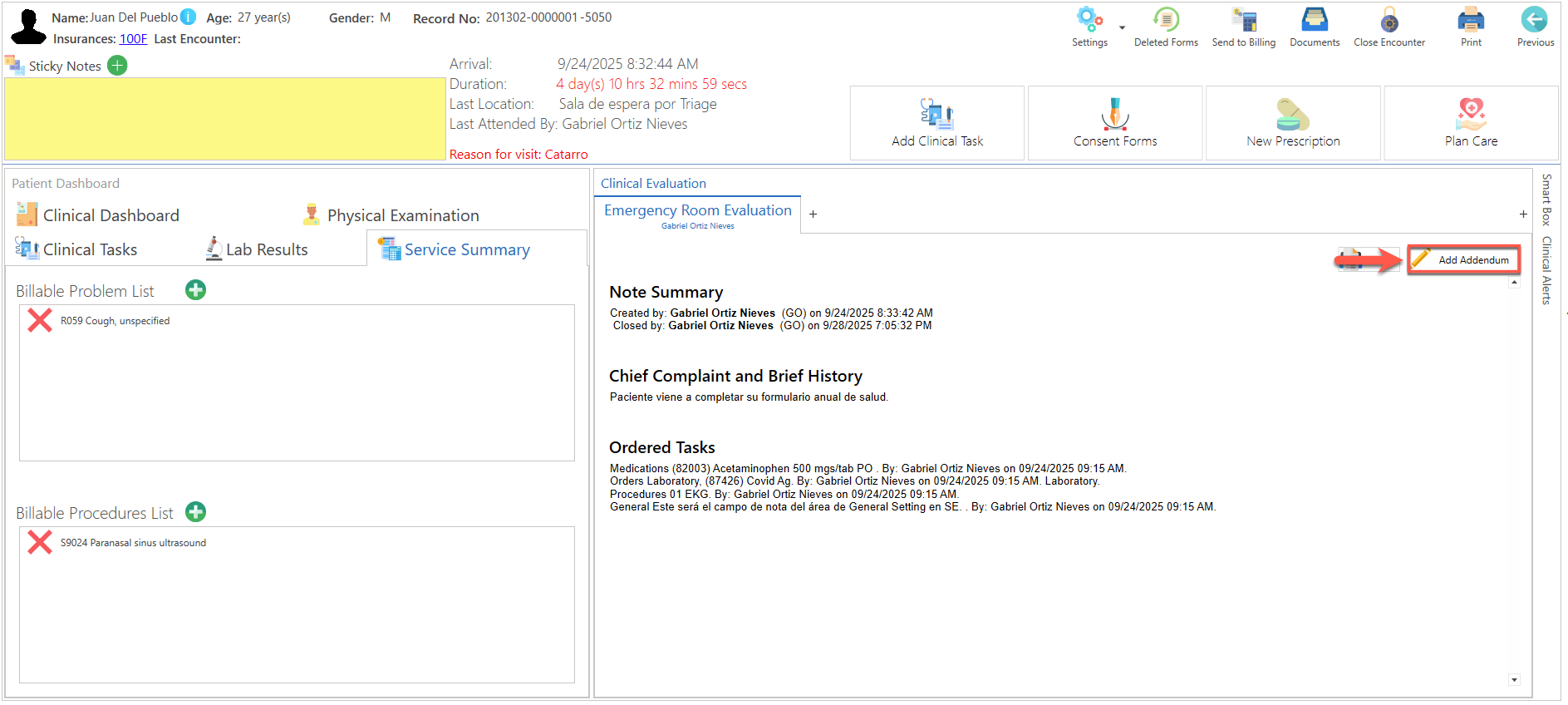Screen dimensions: 1568x705
Task: Click the Ordered Tasks heading
Action: [x=661, y=447]
